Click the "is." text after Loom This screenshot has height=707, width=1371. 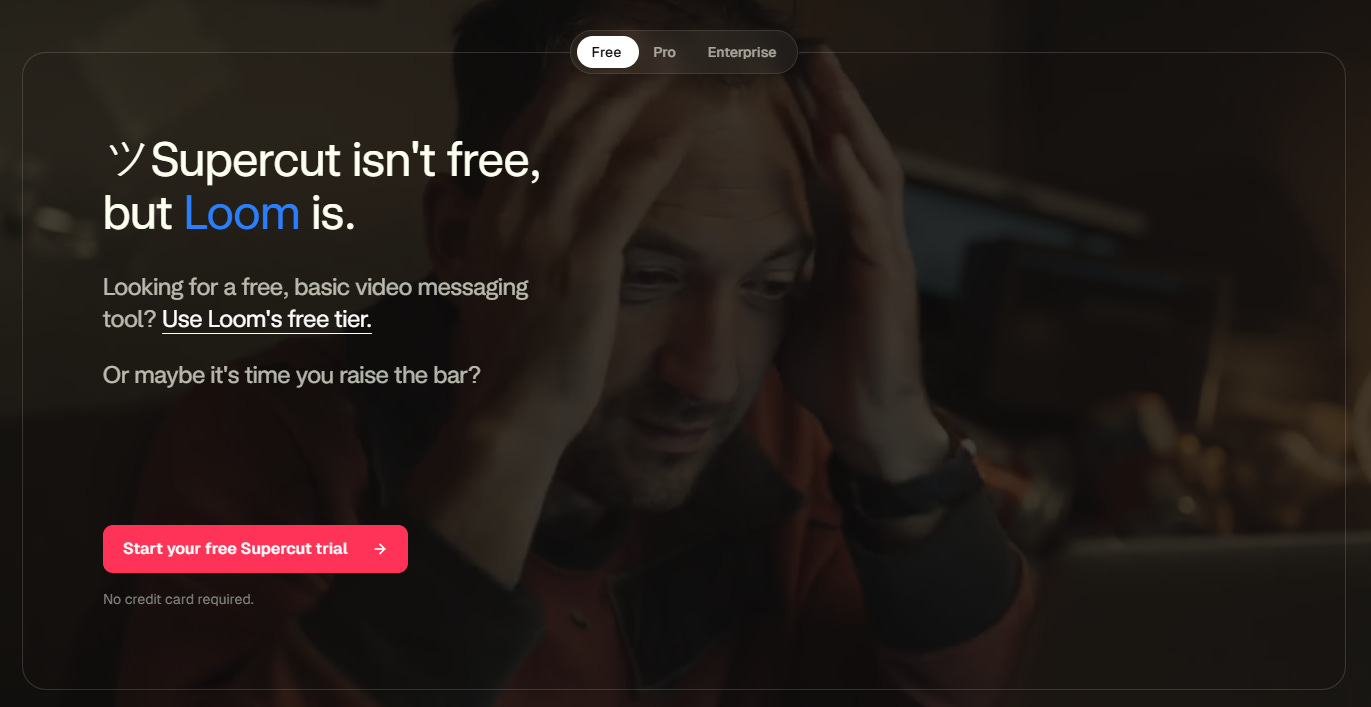333,213
